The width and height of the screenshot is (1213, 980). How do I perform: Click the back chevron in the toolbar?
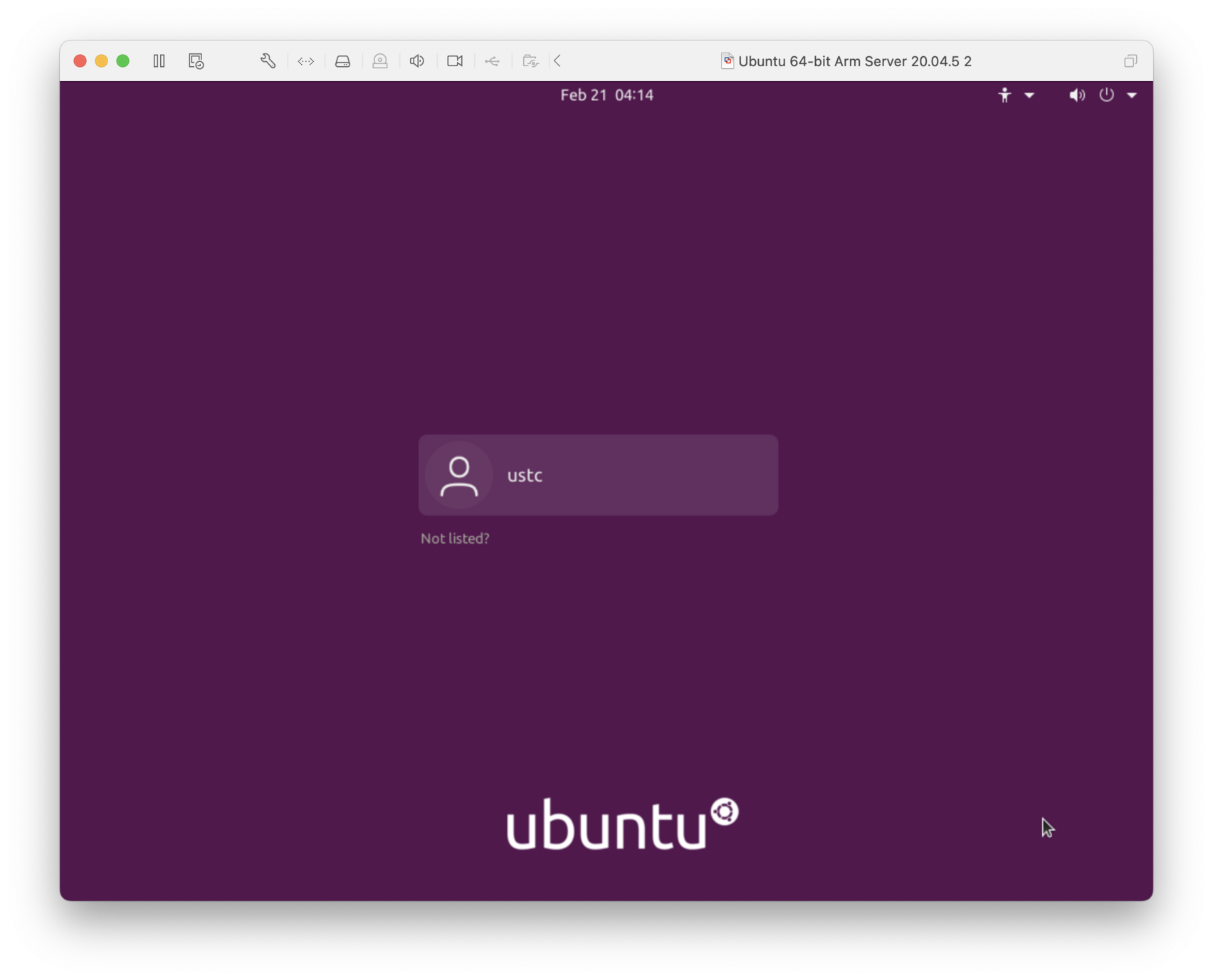click(557, 61)
